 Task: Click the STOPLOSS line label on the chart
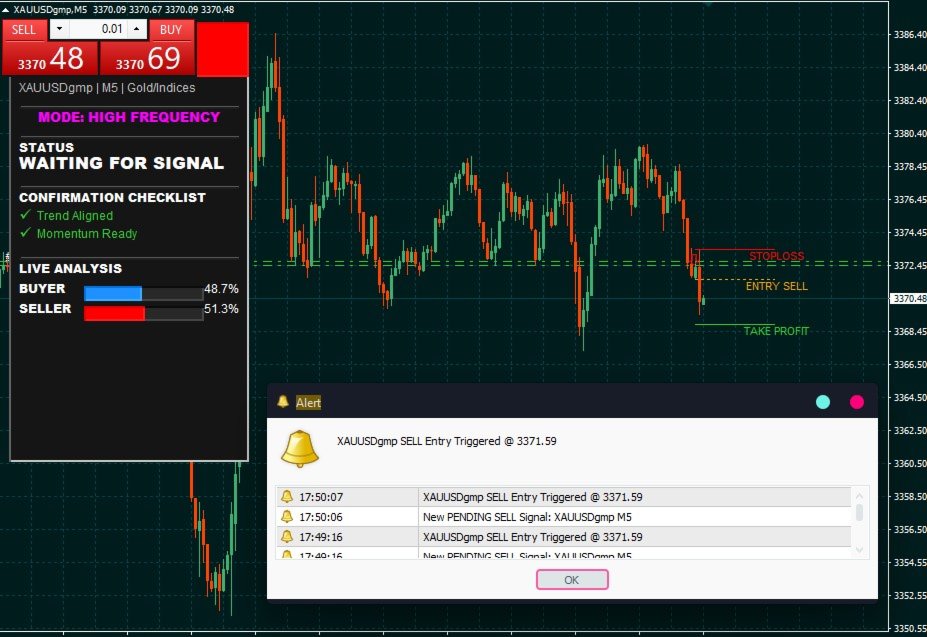(776, 256)
